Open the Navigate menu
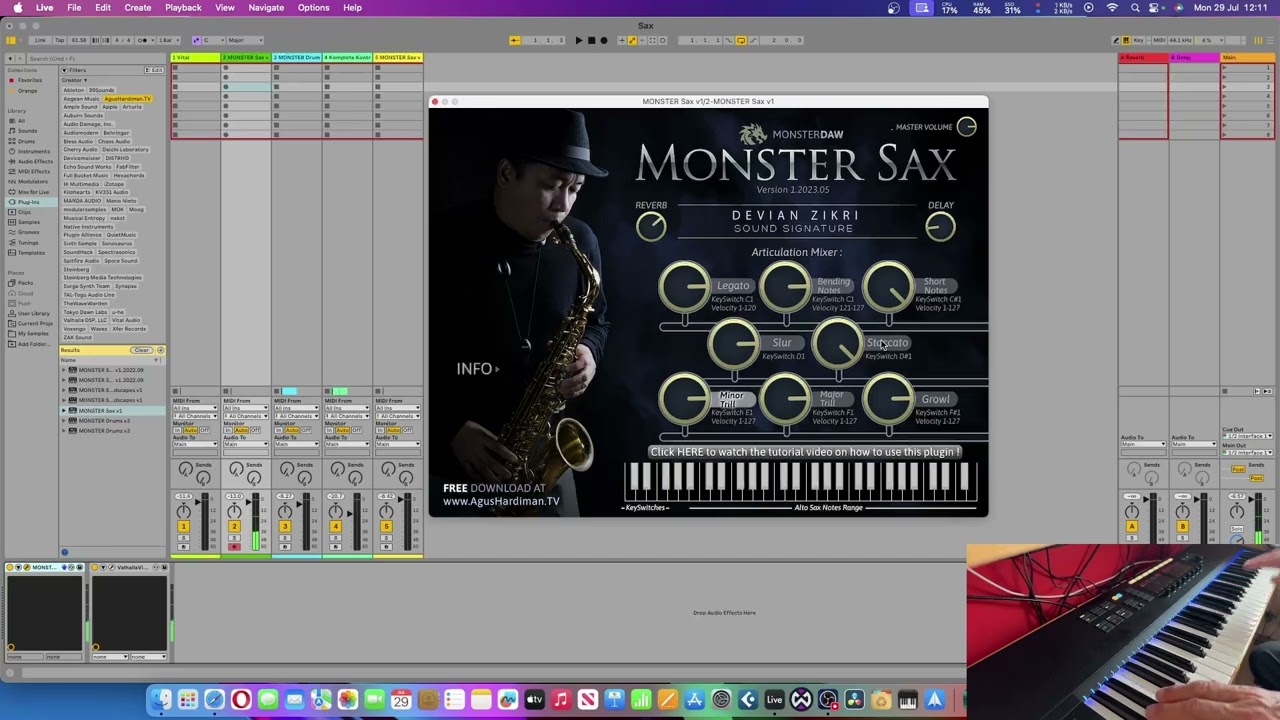The width and height of the screenshot is (1280, 720). pyautogui.click(x=266, y=8)
